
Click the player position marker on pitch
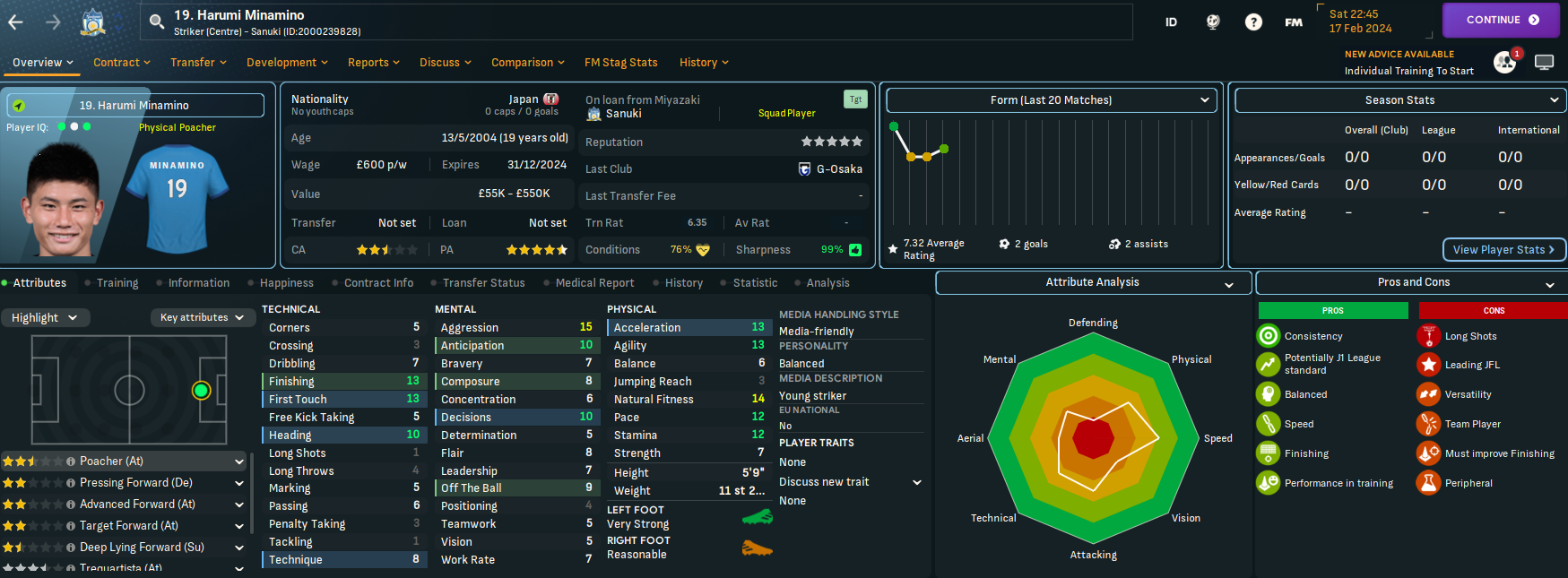point(201,390)
